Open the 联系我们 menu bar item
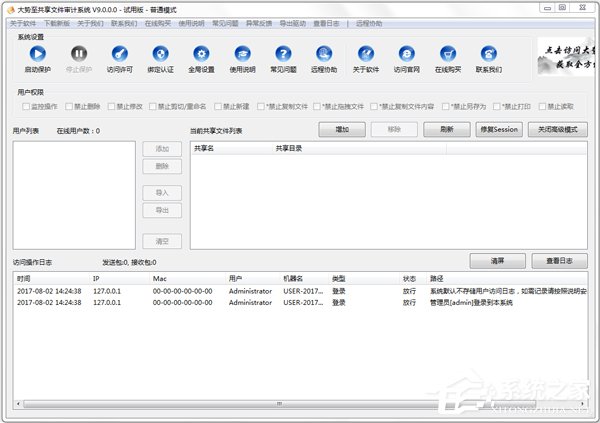The width and height of the screenshot is (600, 423). coord(124,24)
